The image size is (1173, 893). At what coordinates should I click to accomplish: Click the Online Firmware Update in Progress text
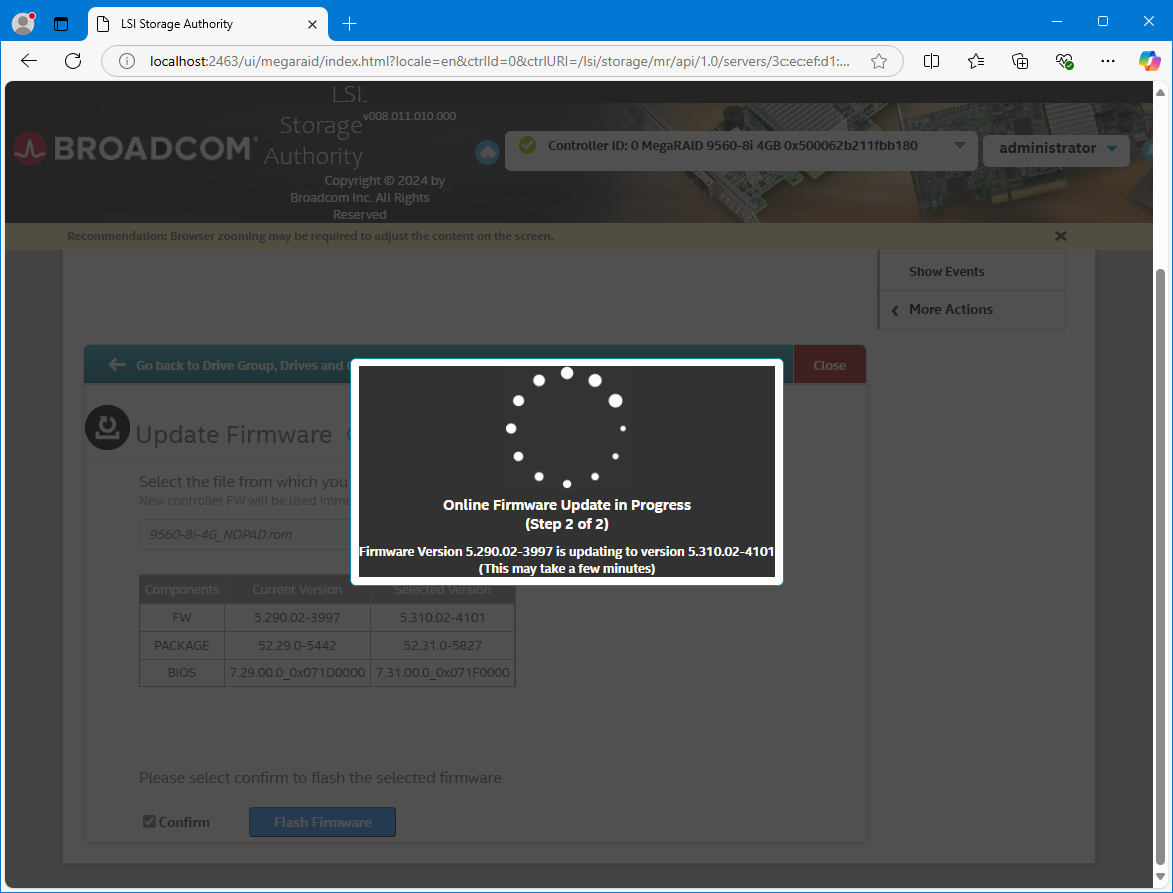(567, 505)
